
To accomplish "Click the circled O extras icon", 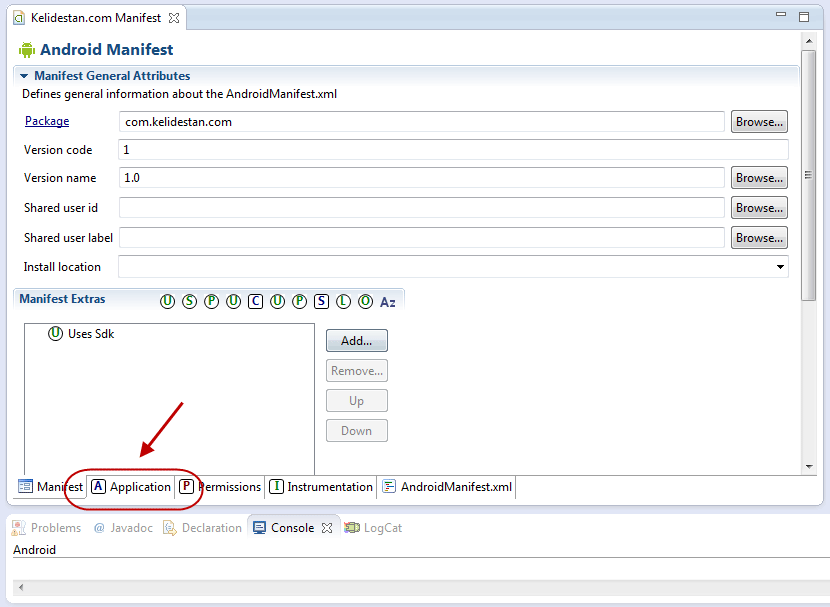I will [x=365, y=302].
